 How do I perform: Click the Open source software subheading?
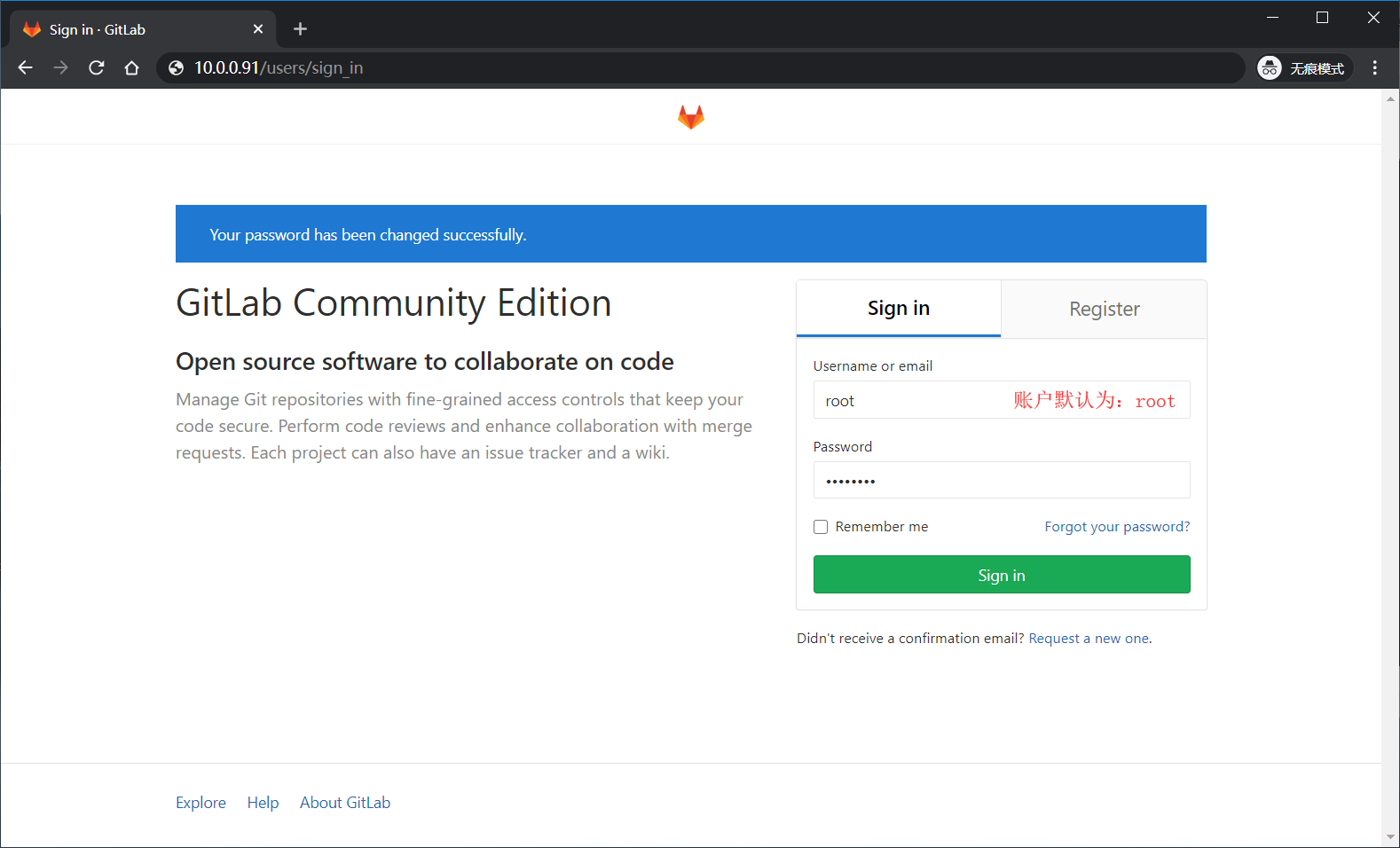[425, 362]
